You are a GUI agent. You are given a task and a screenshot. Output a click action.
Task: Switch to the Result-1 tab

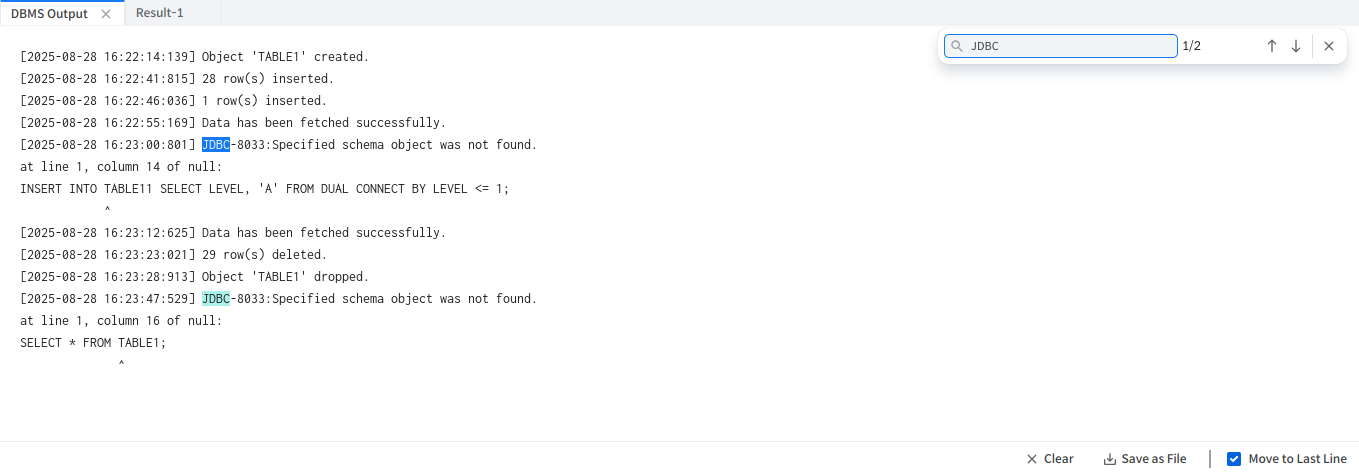coord(160,13)
